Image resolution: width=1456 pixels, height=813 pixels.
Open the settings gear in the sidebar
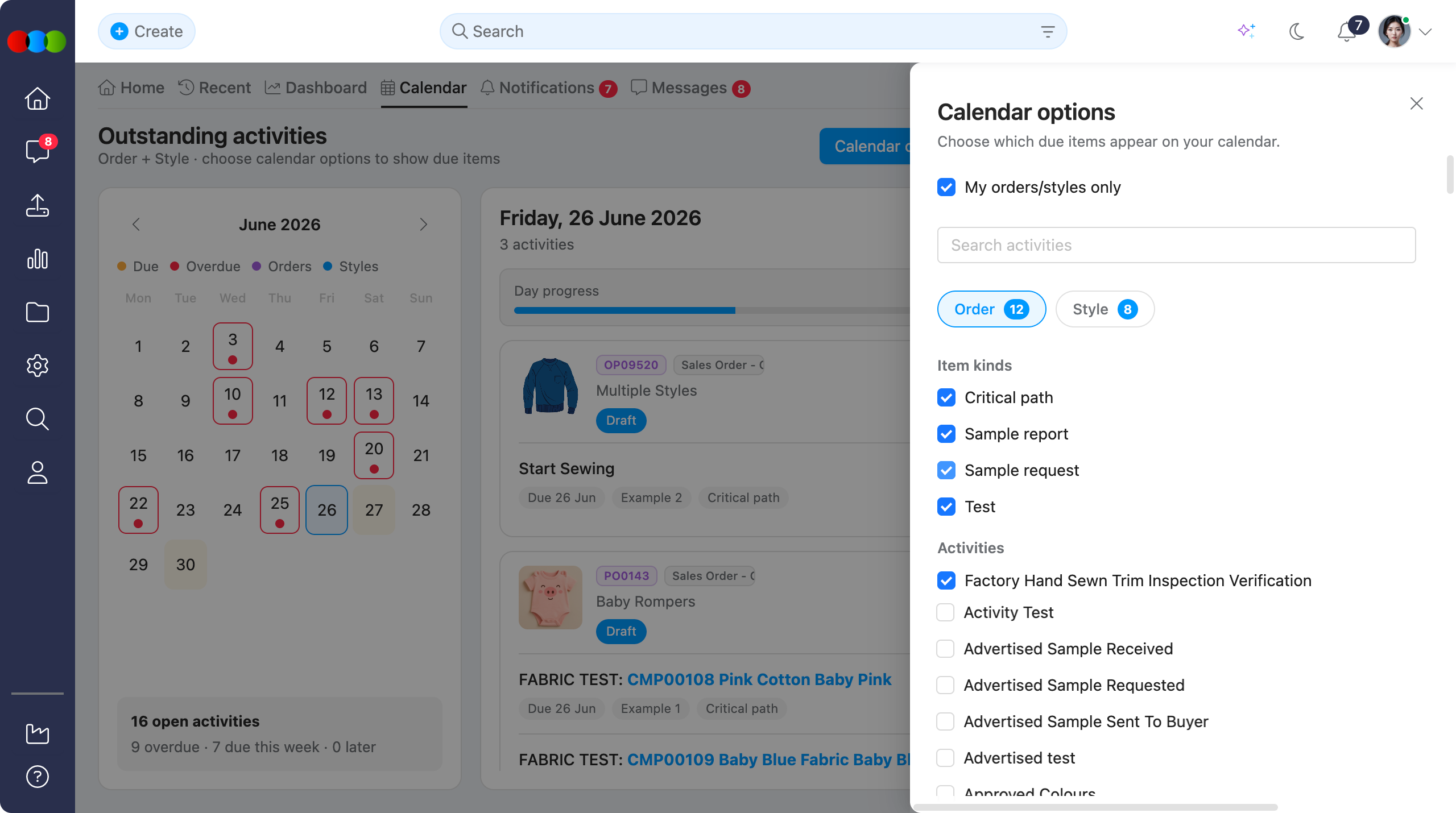point(38,366)
